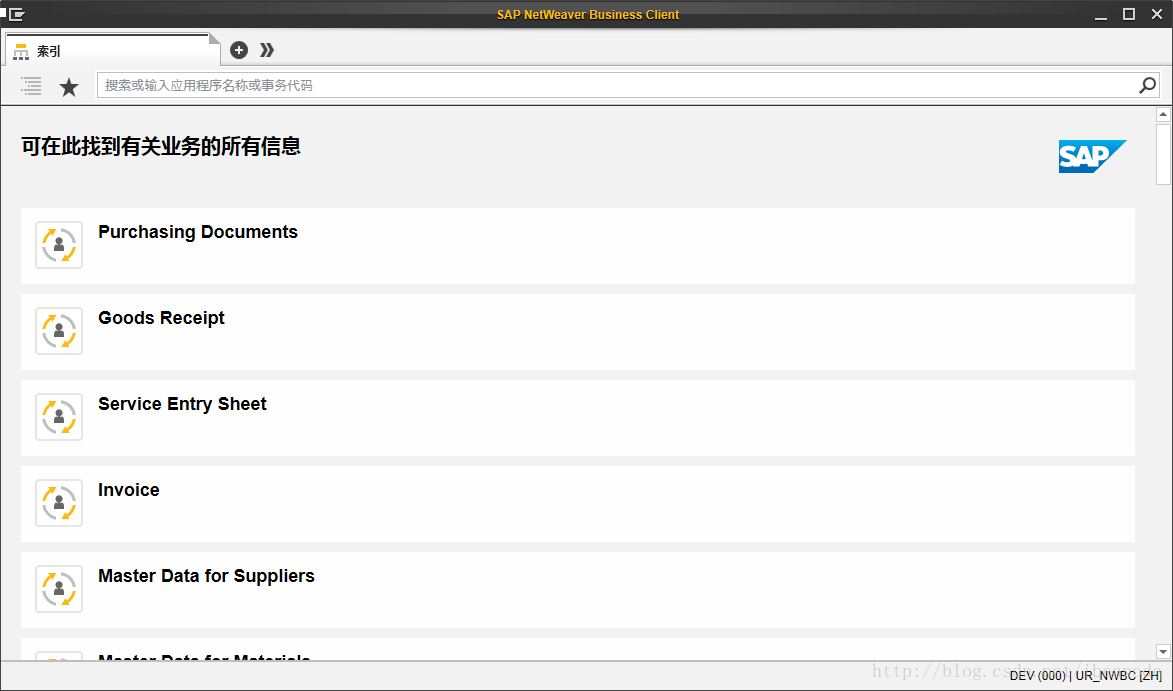This screenshot has width=1173, height=691.
Task: Click scrollbar down arrow
Action: [x=1163, y=651]
